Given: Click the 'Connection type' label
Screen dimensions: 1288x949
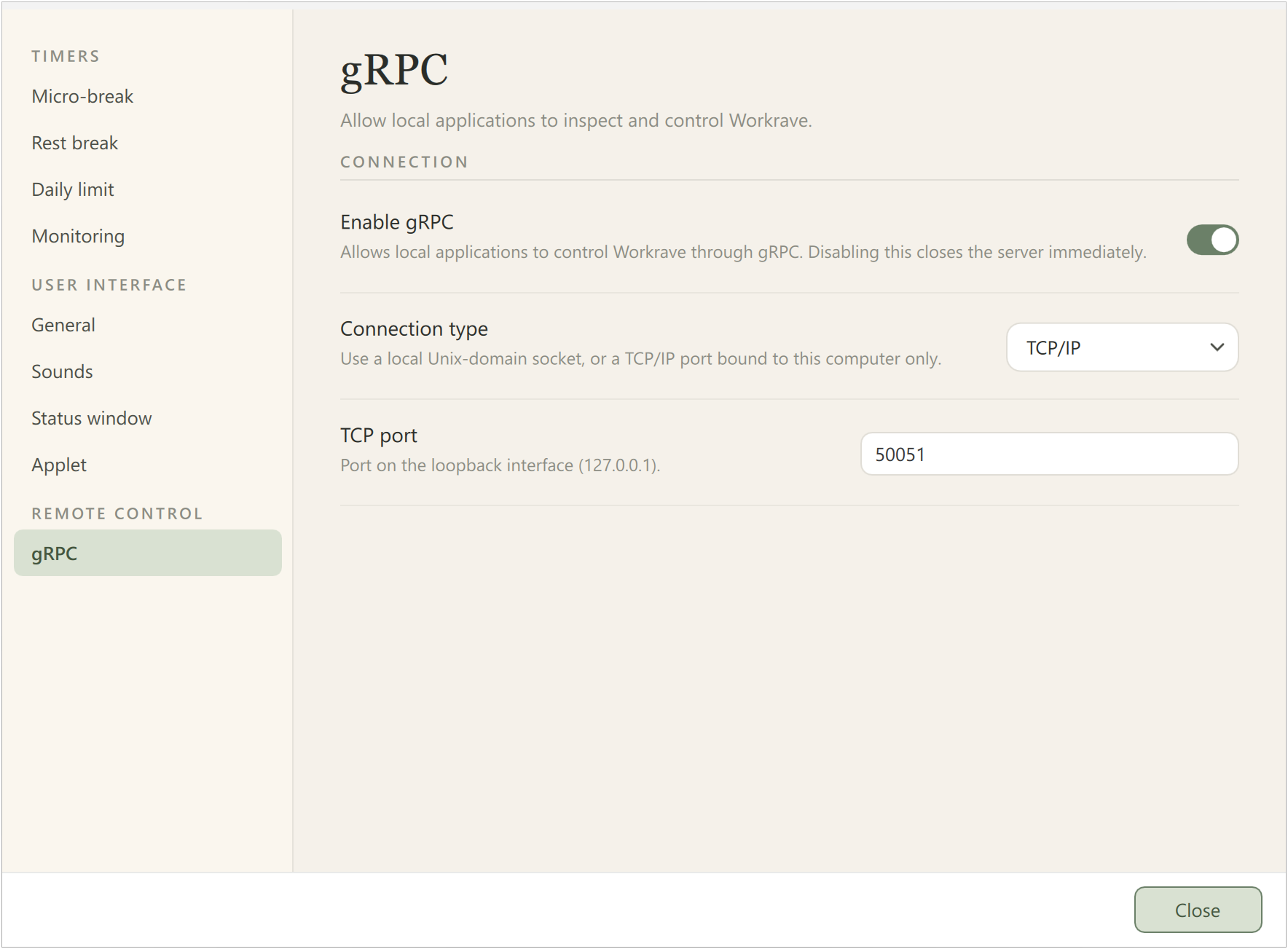Looking at the screenshot, I should click(414, 329).
